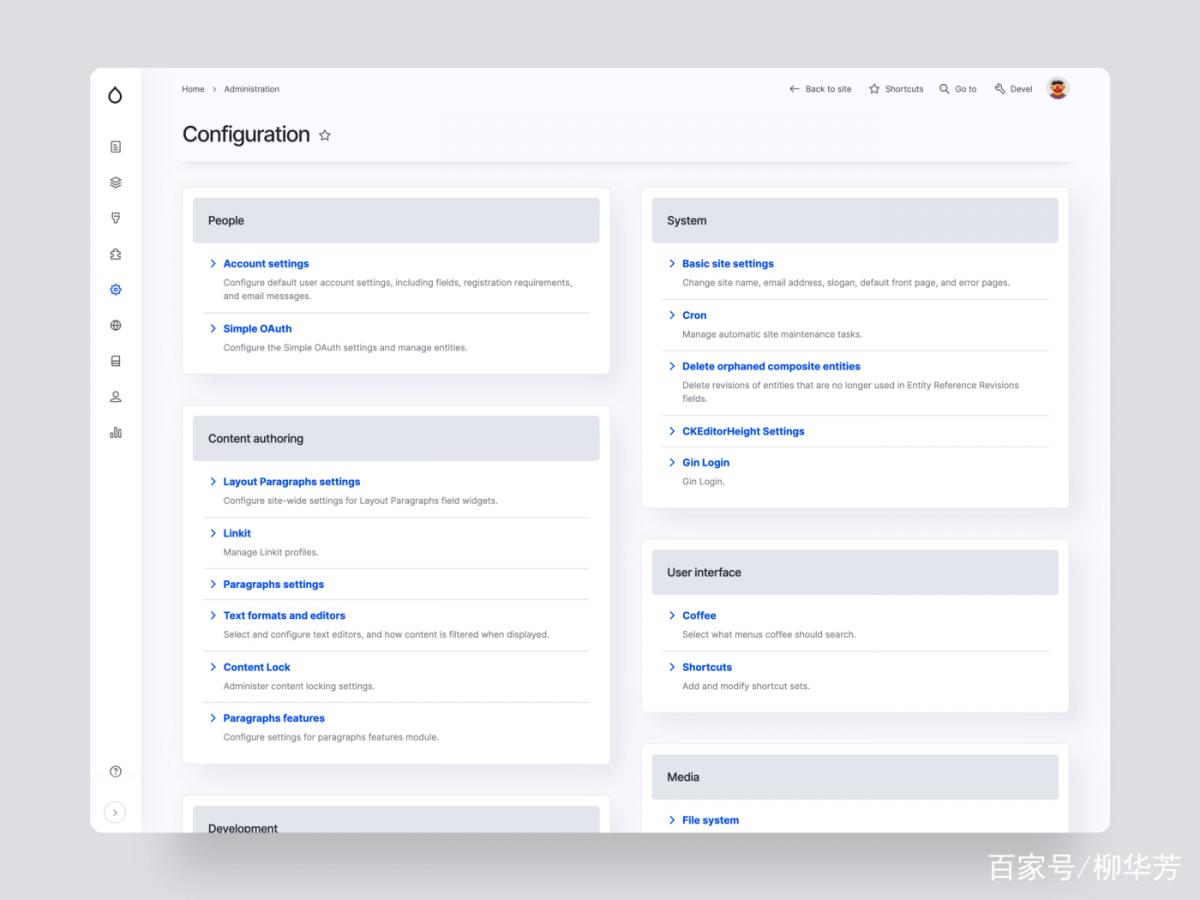Open the Devel header menu
The width and height of the screenshot is (1200, 900).
click(x=1013, y=89)
